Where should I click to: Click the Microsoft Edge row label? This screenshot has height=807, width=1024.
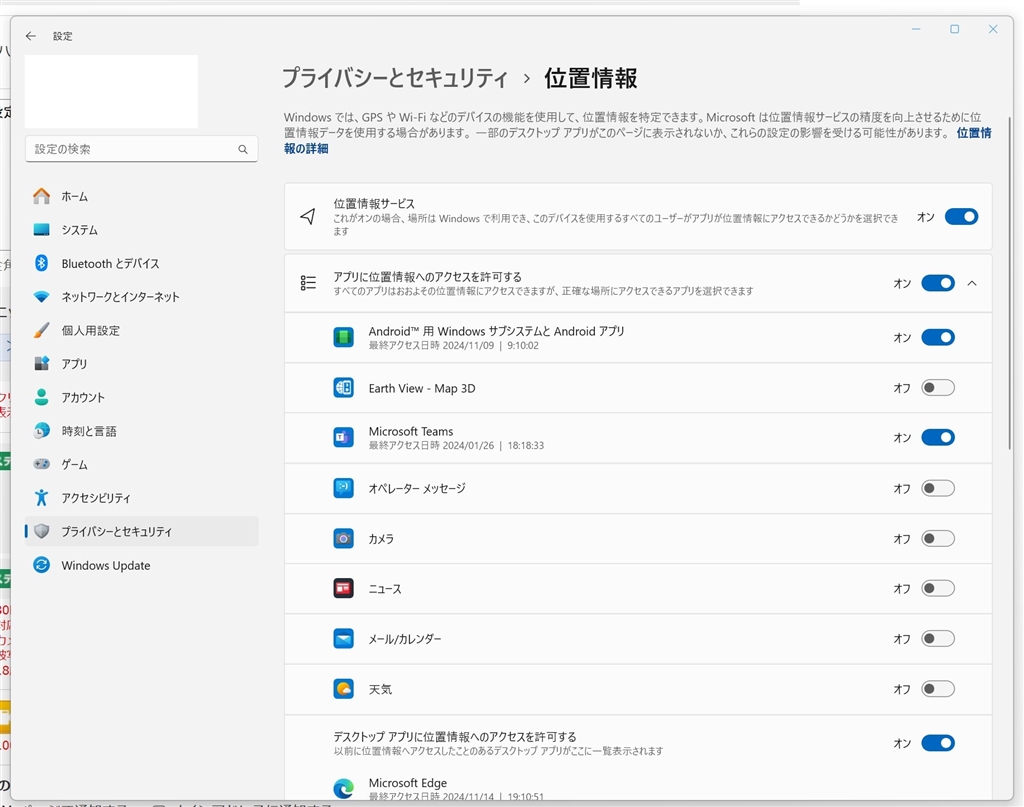408,782
